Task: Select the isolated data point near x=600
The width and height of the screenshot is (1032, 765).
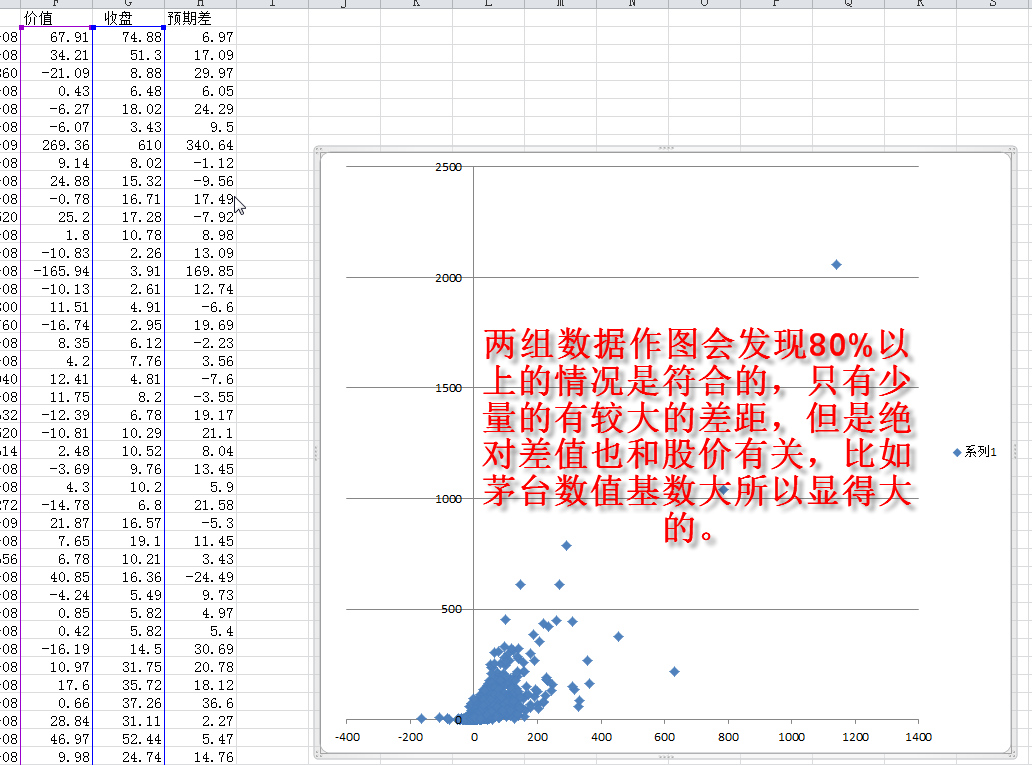Action: tap(674, 671)
